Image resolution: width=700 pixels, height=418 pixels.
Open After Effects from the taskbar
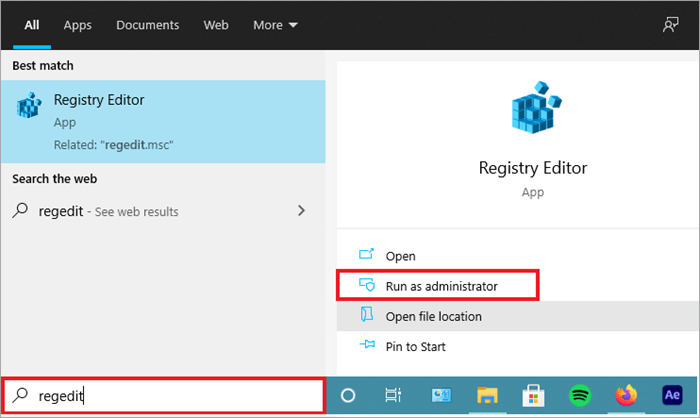(x=672, y=395)
